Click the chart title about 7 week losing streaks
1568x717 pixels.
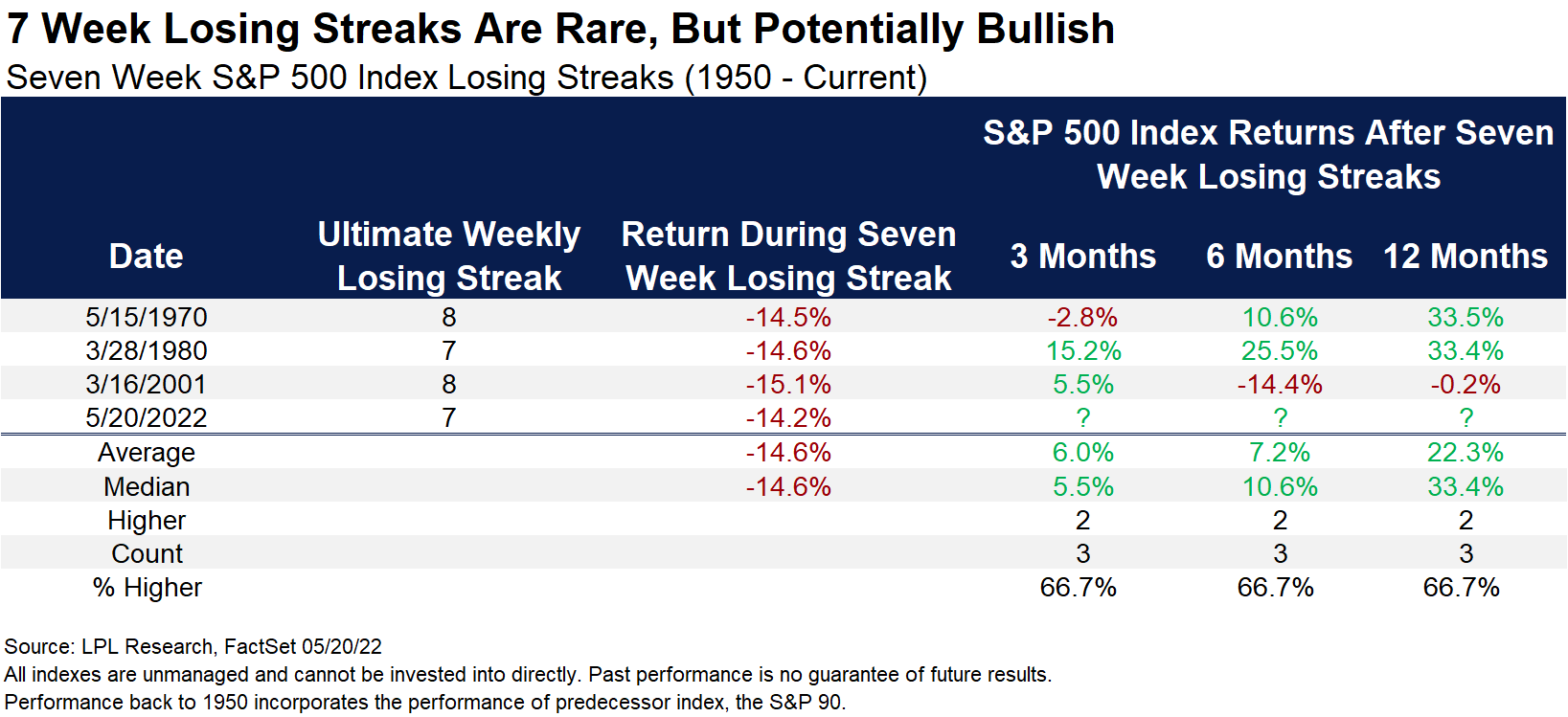[560, 29]
